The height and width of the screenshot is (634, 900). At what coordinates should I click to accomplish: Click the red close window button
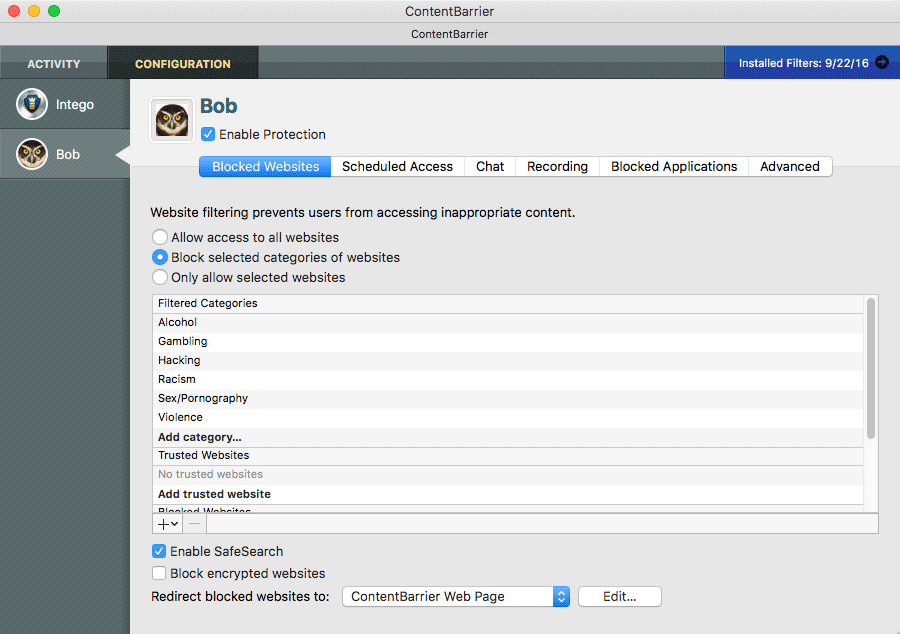(14, 11)
